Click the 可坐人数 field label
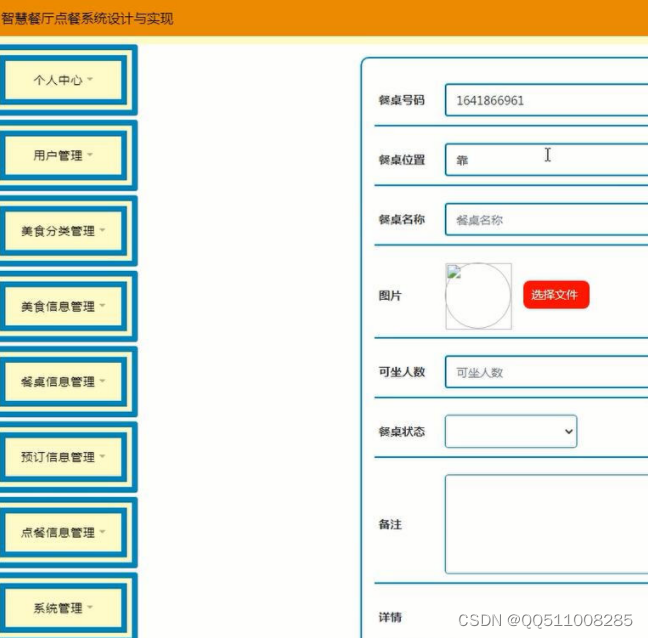Screen dimensions: 648x638 tap(401, 372)
